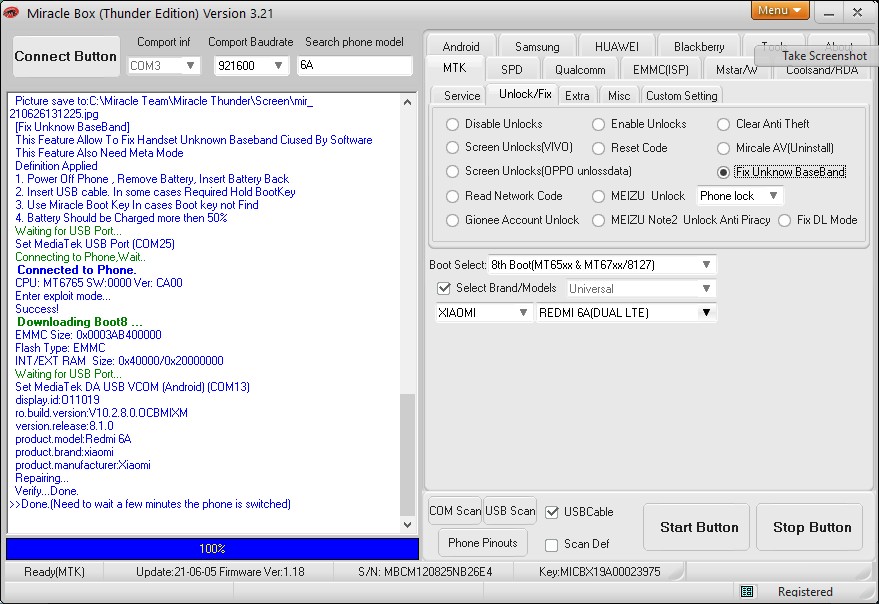Click the Take Screenshot button
The height and width of the screenshot is (604, 879).
[817, 56]
